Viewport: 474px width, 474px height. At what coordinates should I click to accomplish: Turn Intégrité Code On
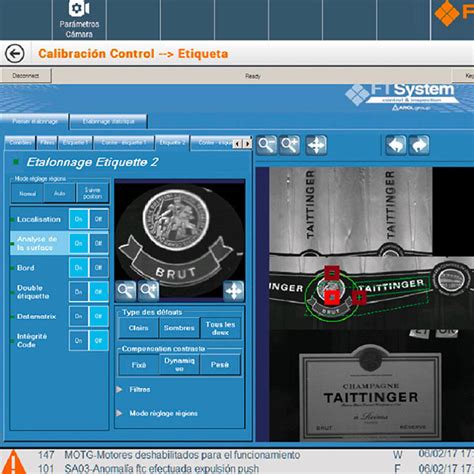pyautogui.click(x=79, y=340)
